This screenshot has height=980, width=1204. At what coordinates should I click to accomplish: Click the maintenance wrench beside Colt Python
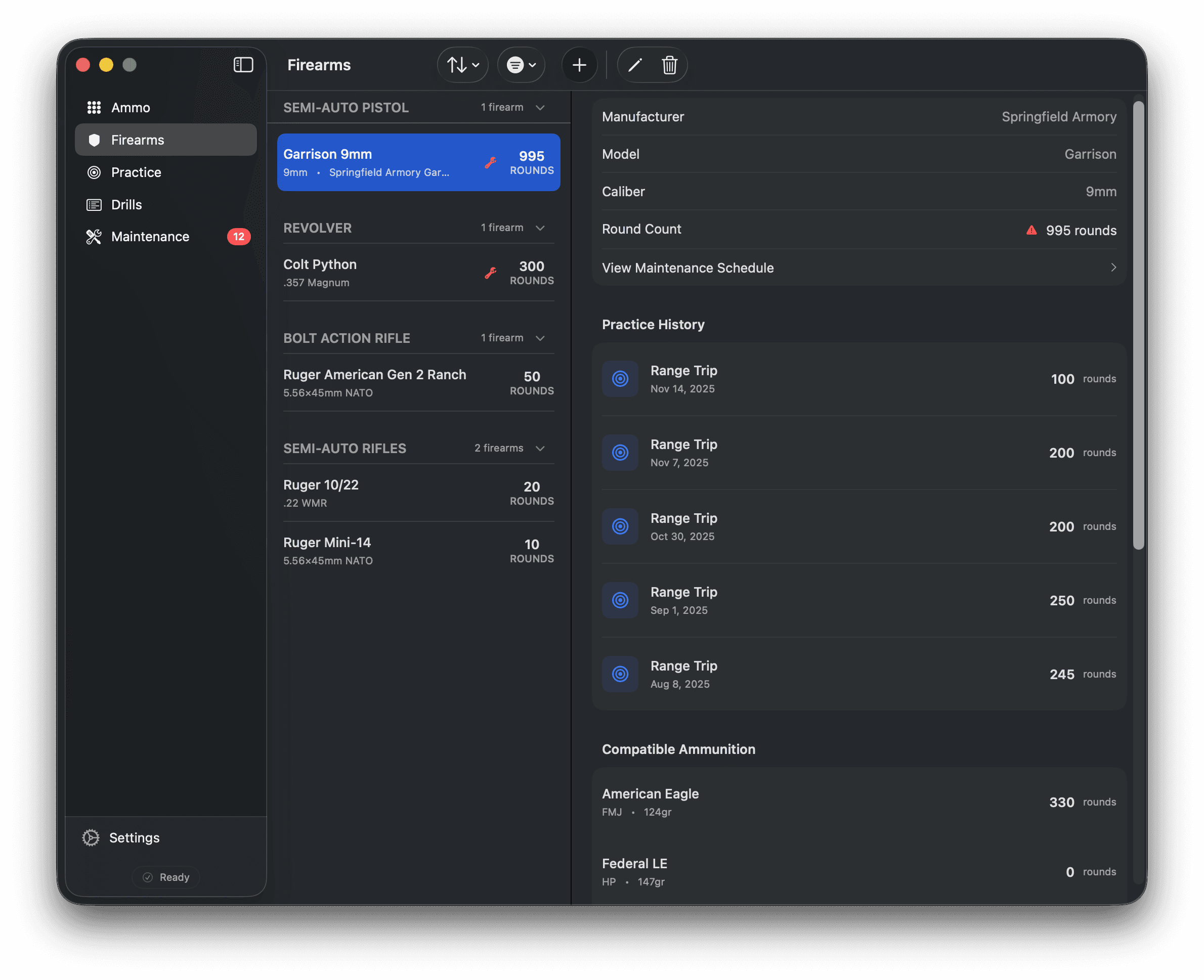click(x=490, y=273)
